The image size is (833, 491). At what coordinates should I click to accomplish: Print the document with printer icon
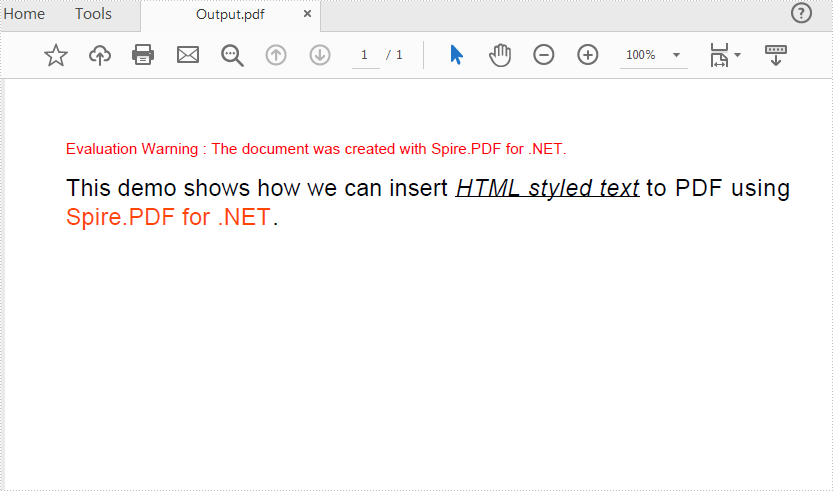click(143, 55)
